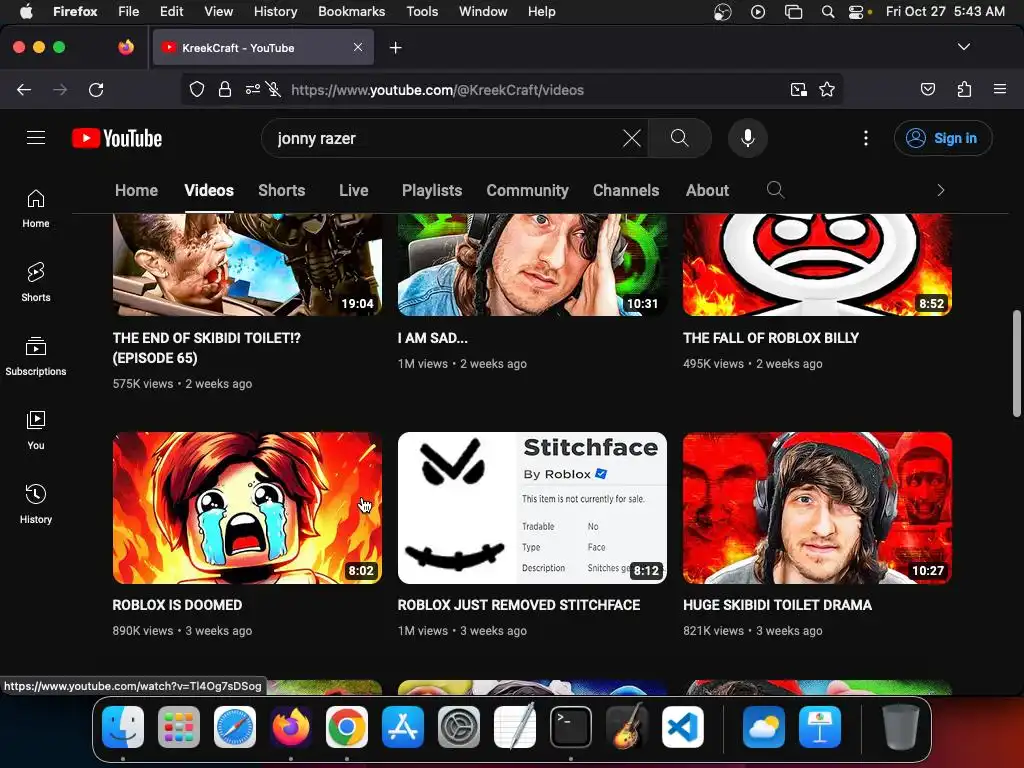Click the page vertical scrollbar
This screenshot has height=768, width=1024.
click(1016, 362)
